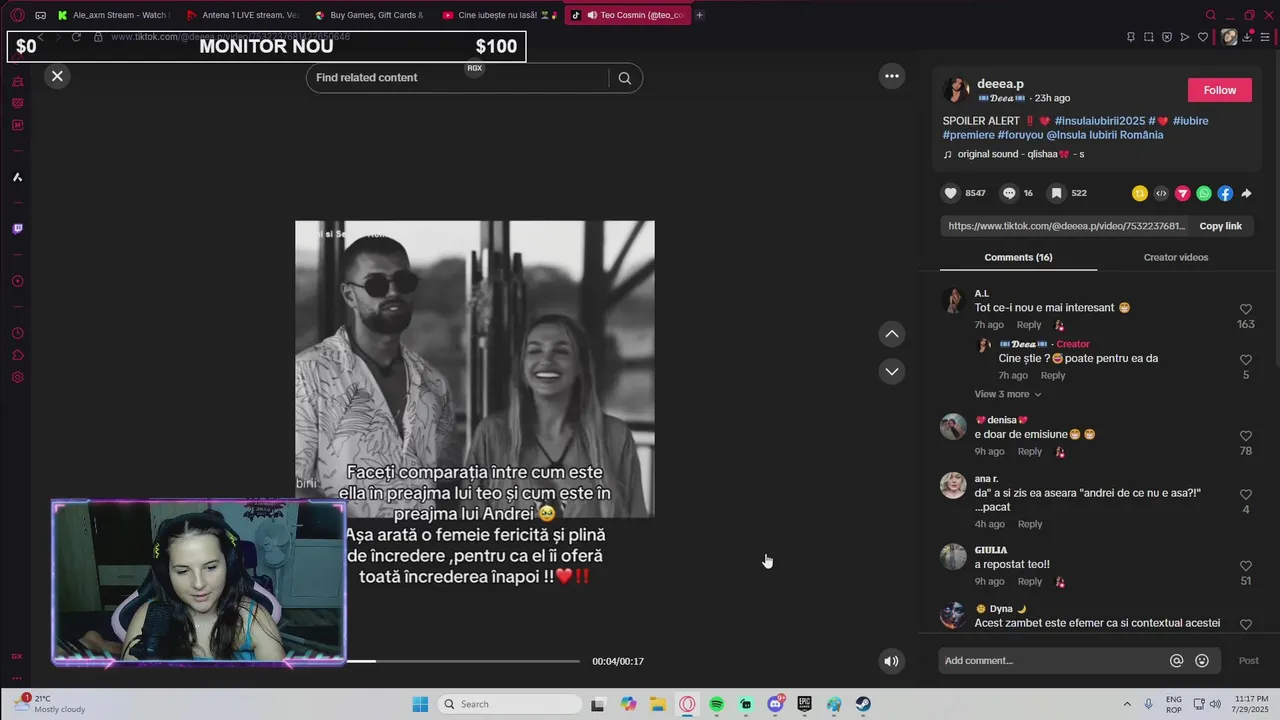Open original sound - qlishaa link
The height and width of the screenshot is (720, 1280).
coord(1014,155)
